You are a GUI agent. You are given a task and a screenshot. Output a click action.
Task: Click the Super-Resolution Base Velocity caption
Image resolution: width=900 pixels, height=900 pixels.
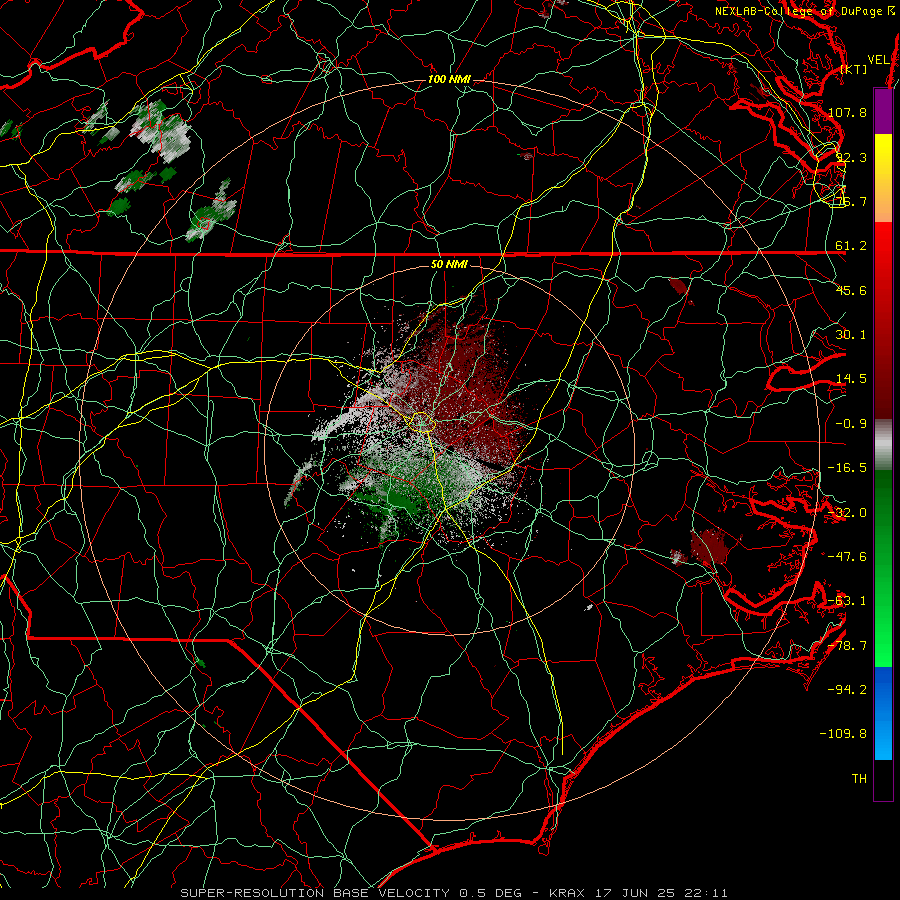point(453,893)
